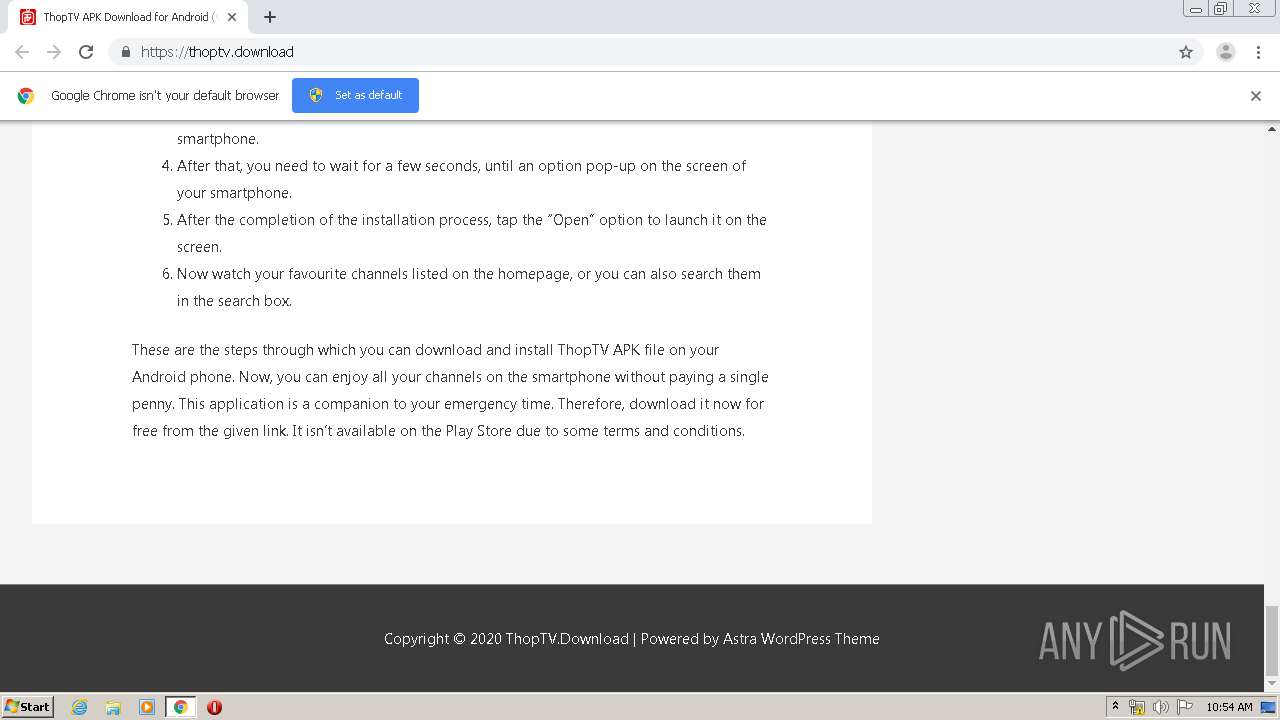Click the show desktop icon by the clock

tap(1268, 707)
